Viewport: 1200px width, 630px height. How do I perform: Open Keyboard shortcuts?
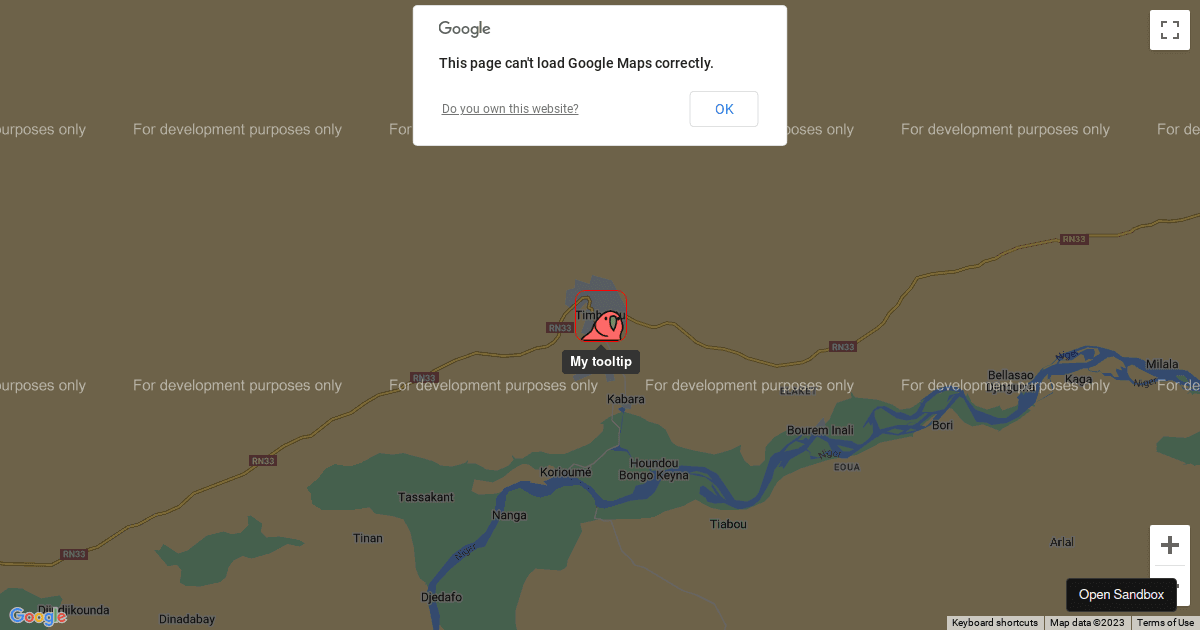(995, 623)
